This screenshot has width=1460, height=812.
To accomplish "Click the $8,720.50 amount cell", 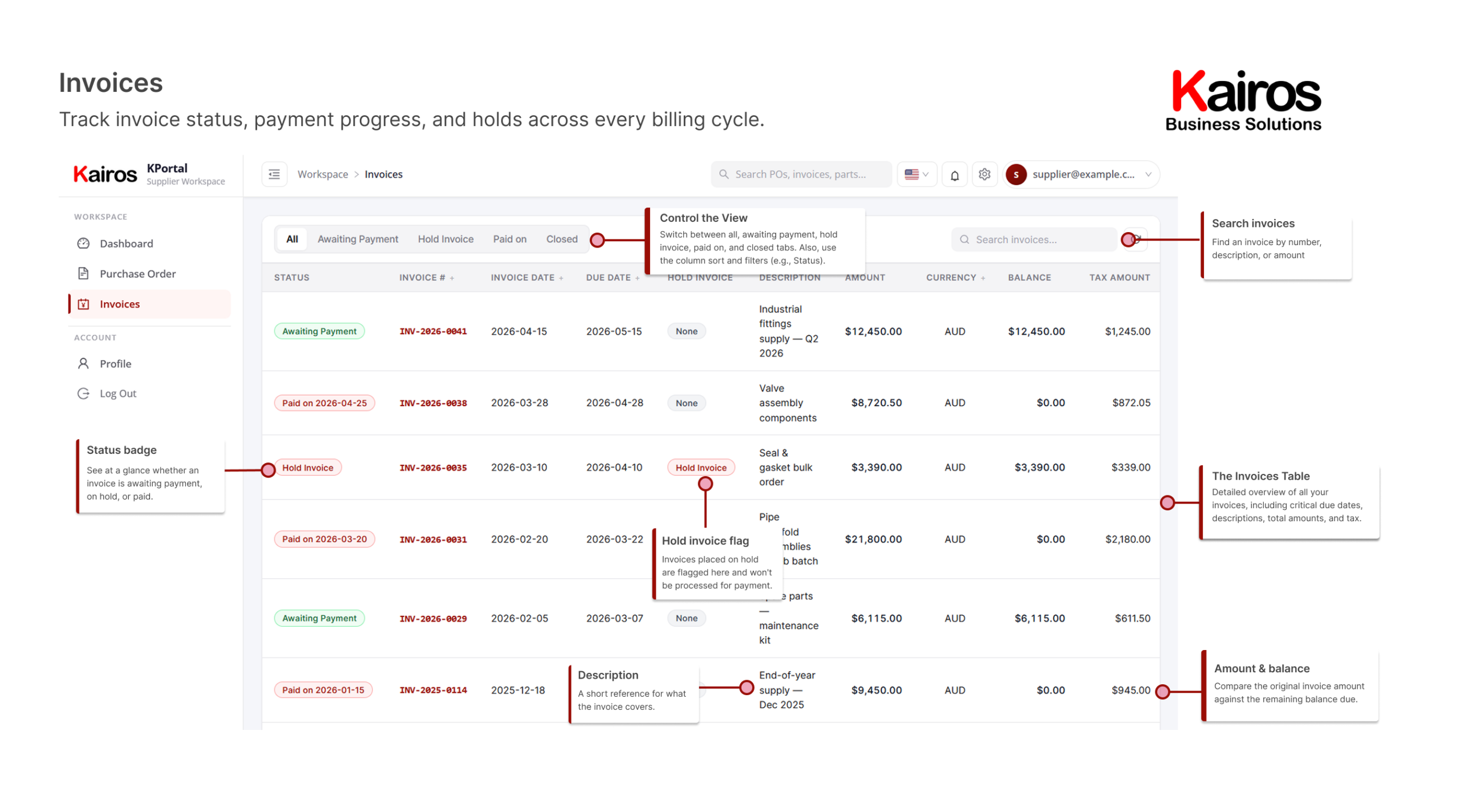I will point(876,403).
